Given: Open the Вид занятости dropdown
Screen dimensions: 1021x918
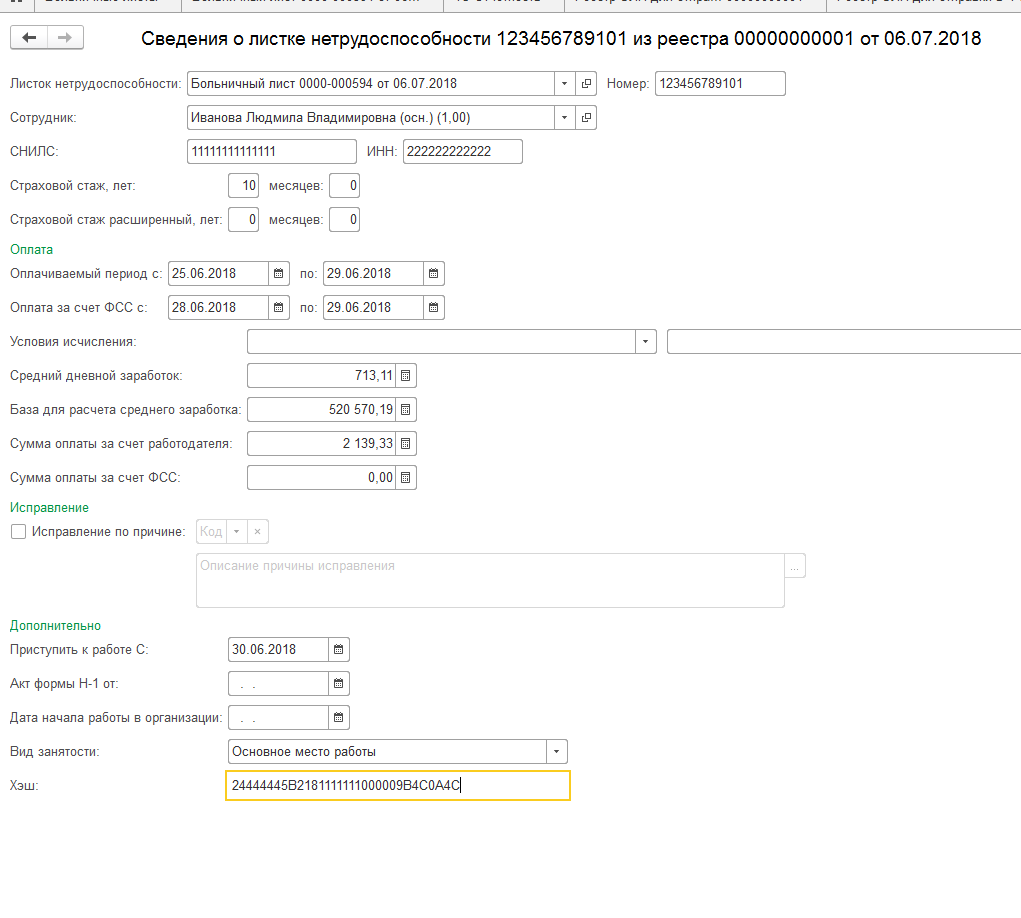Looking at the screenshot, I should (556, 752).
